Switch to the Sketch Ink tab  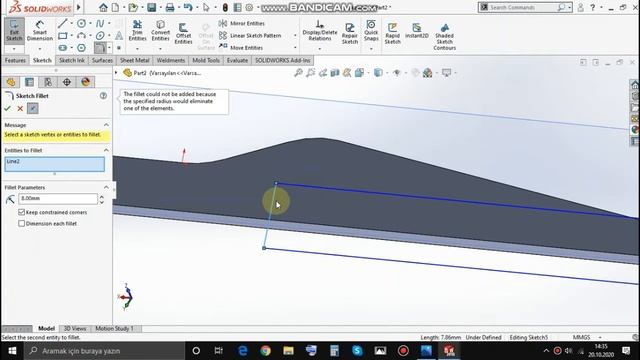click(x=72, y=60)
